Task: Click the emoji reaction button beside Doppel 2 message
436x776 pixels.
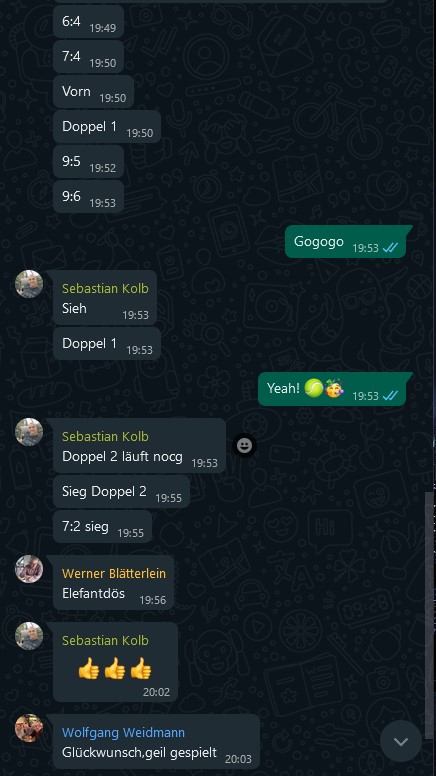Action: click(x=244, y=446)
